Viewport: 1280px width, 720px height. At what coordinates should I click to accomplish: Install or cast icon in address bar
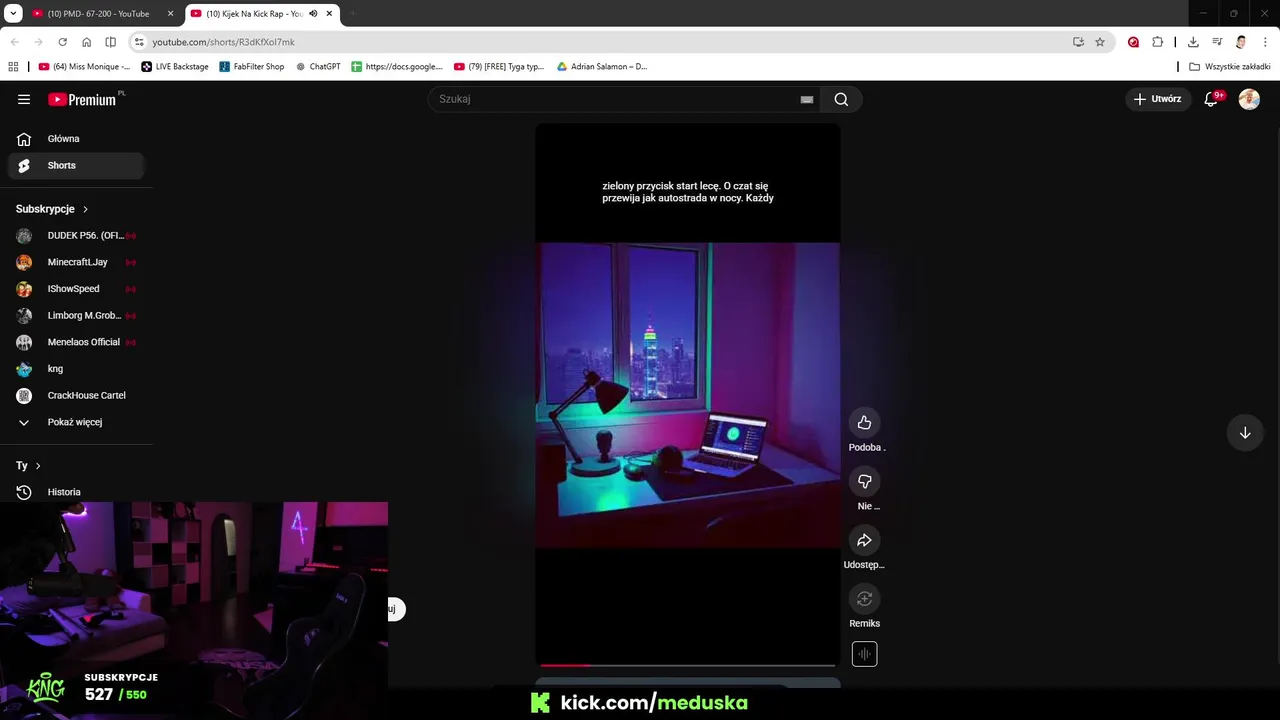click(1078, 42)
